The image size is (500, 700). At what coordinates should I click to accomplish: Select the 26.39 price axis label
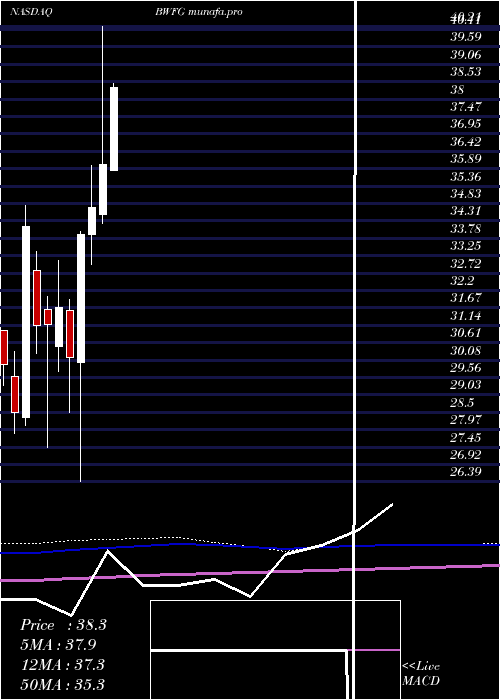(465, 472)
